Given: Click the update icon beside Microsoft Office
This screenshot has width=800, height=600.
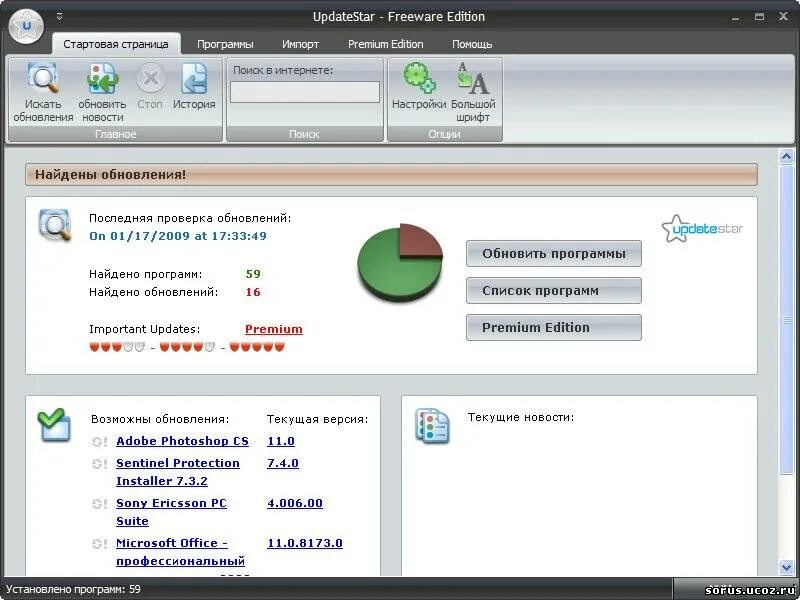Looking at the screenshot, I should (x=99, y=543).
